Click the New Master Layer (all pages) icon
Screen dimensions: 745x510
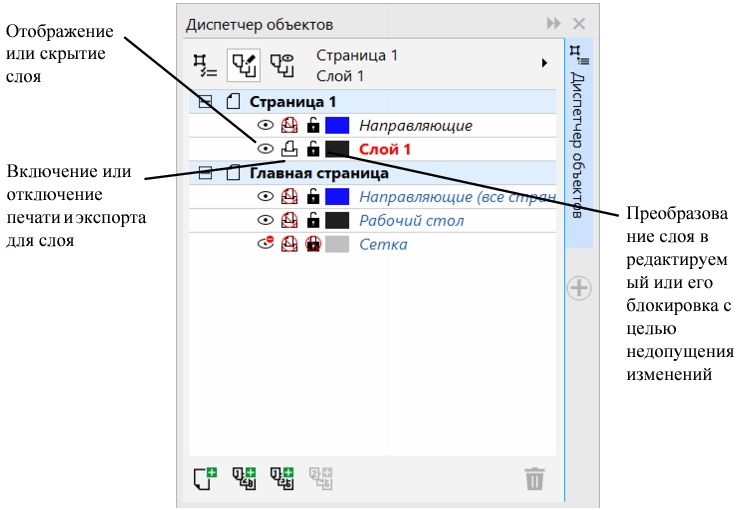[x=243, y=478]
